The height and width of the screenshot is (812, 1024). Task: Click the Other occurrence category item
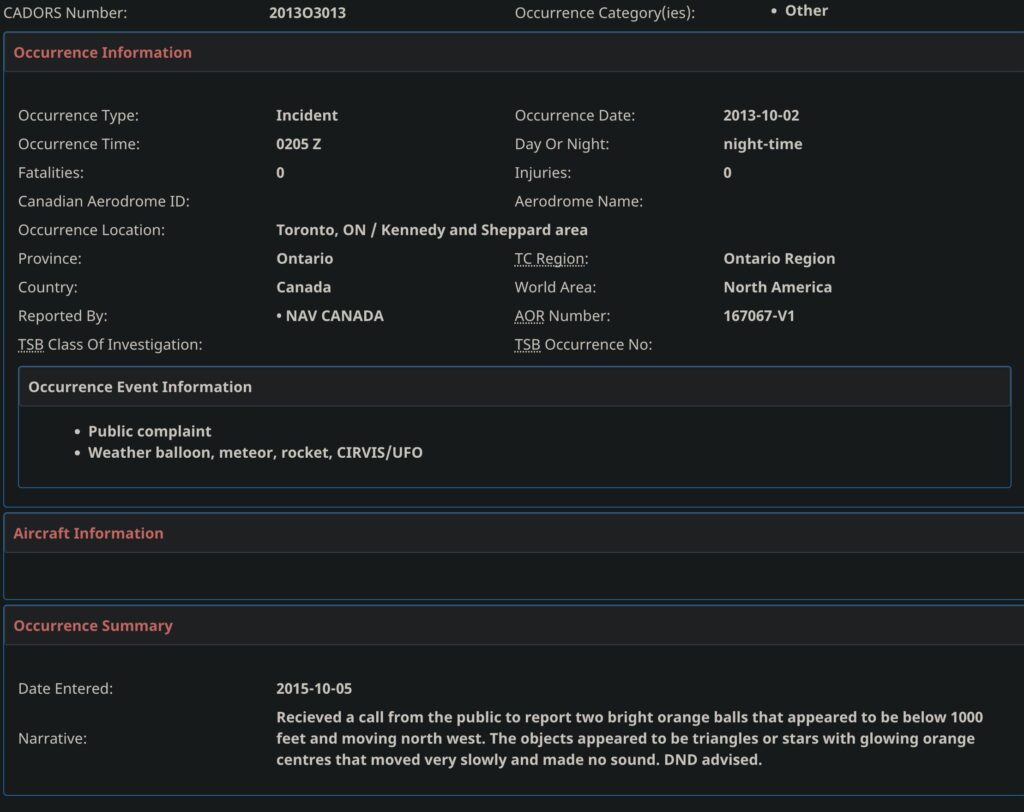point(806,11)
